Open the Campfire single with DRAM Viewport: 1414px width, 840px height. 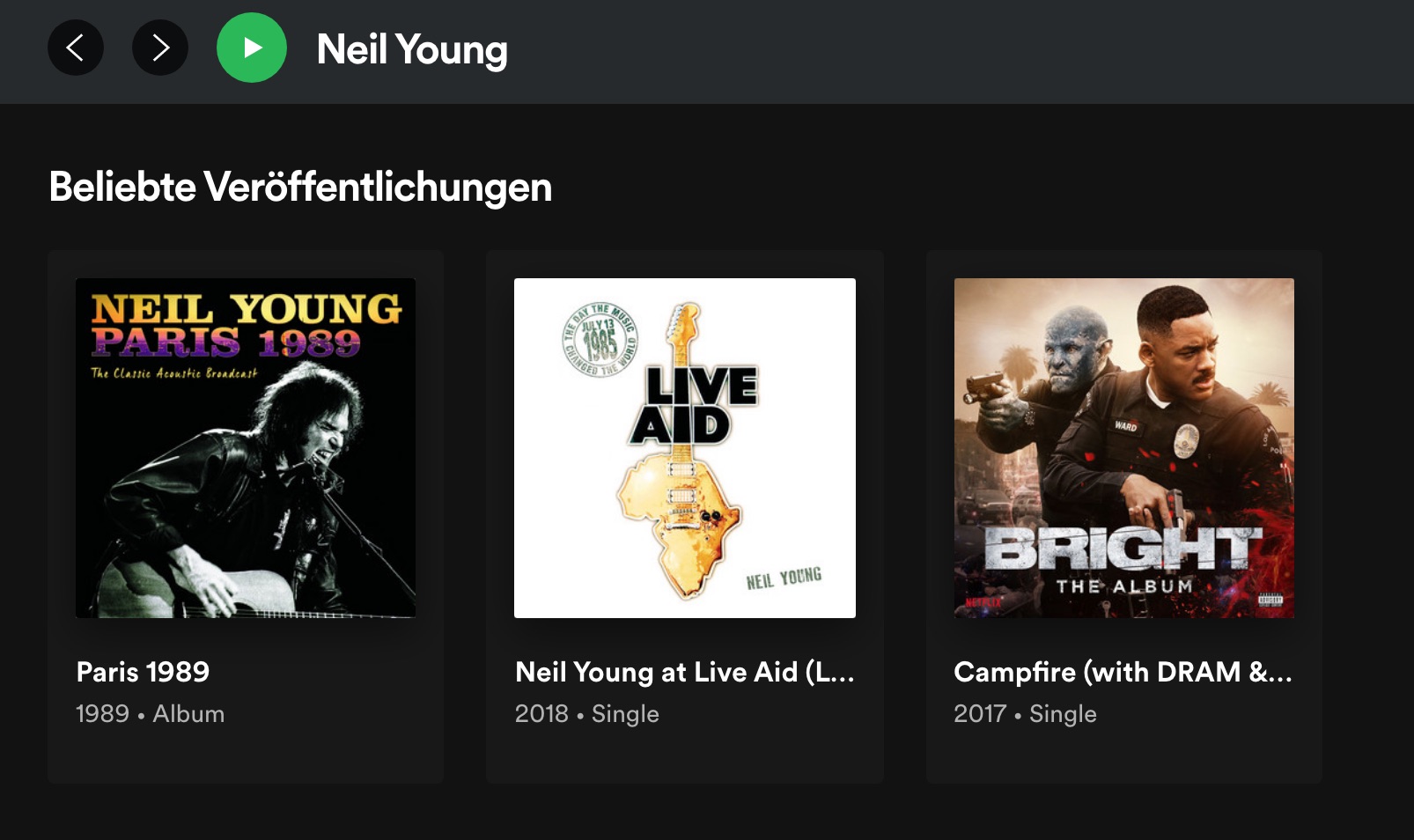1123,672
